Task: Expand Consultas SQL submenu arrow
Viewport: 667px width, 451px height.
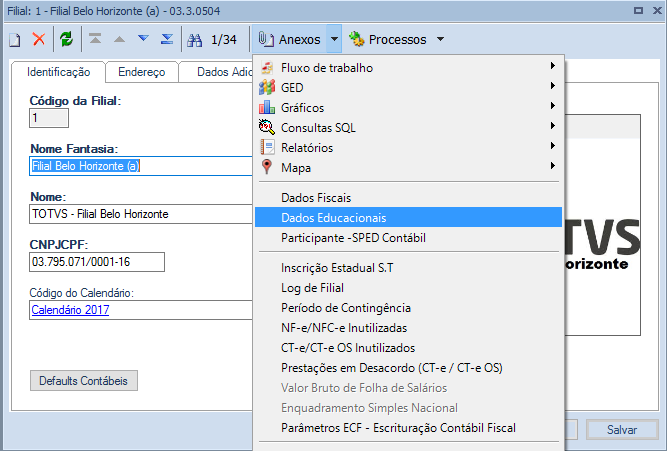Action: [x=553, y=126]
